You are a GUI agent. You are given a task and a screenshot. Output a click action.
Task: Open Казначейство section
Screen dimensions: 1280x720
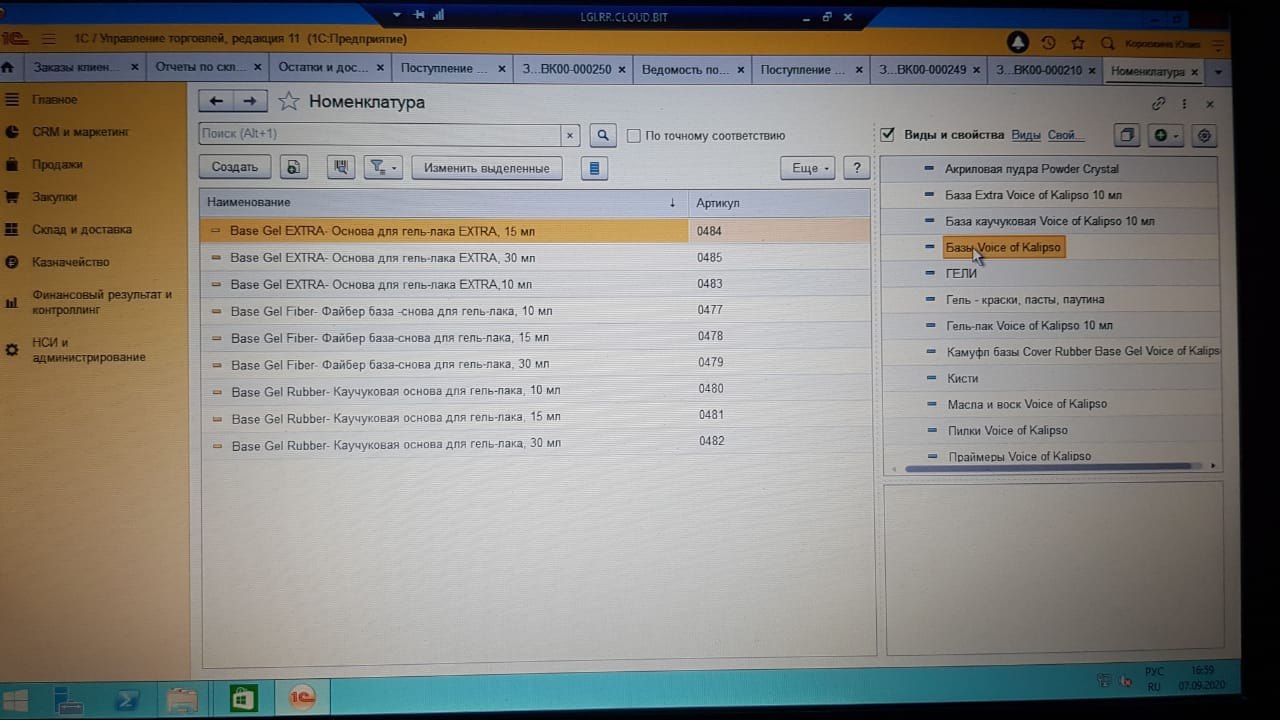pos(70,262)
